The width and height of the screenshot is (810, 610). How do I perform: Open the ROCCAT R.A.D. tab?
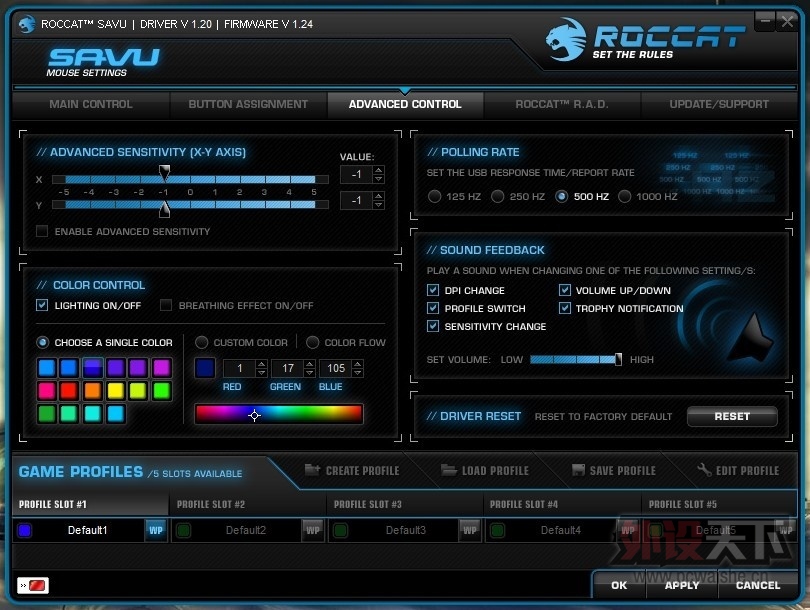pos(562,104)
